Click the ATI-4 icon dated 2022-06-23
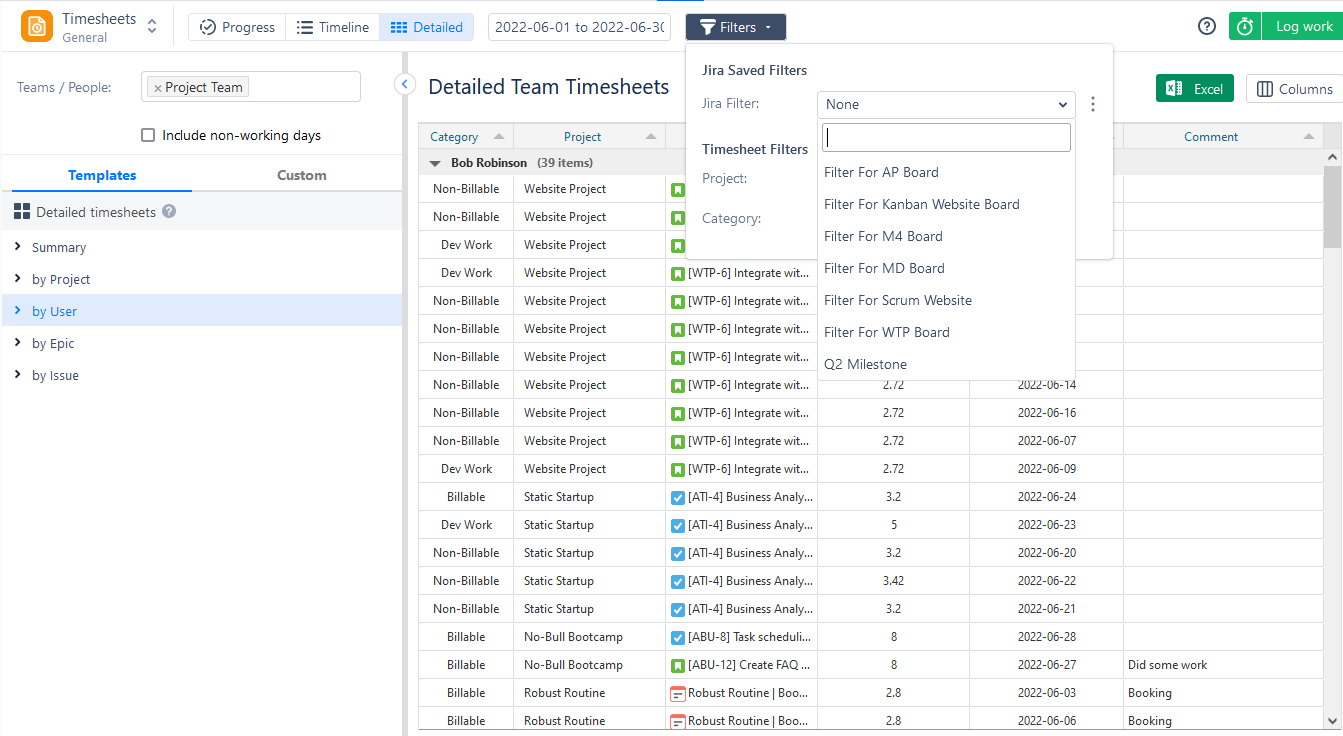1343x736 pixels. click(x=678, y=525)
